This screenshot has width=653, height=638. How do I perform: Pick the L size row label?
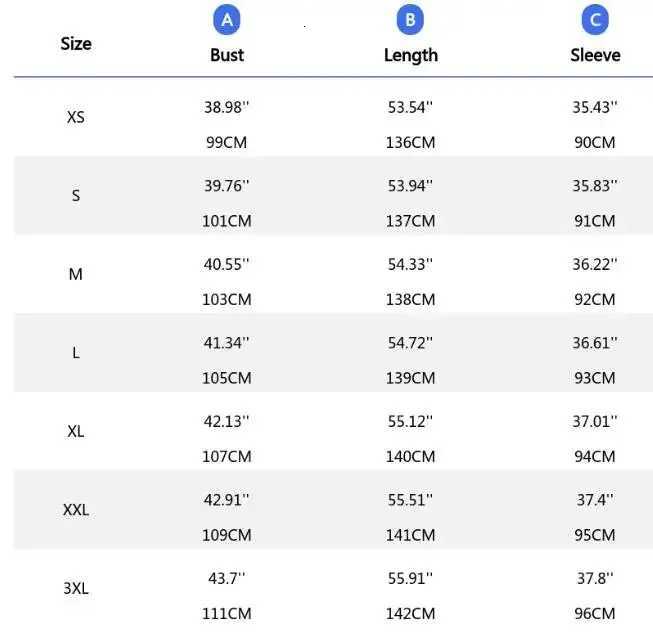coord(76,352)
